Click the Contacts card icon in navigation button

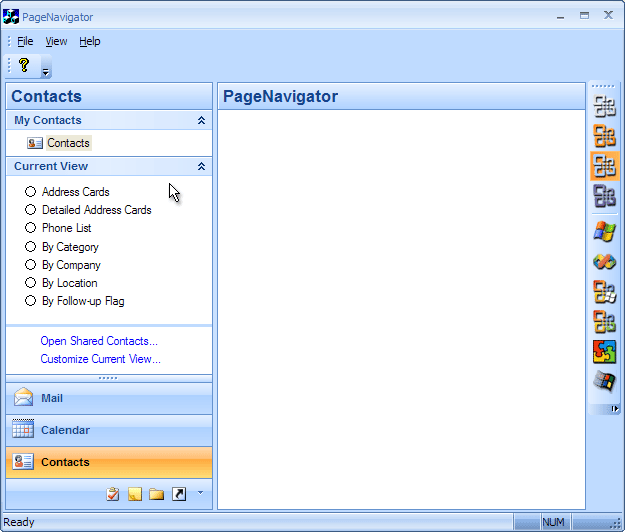click(x=23, y=461)
